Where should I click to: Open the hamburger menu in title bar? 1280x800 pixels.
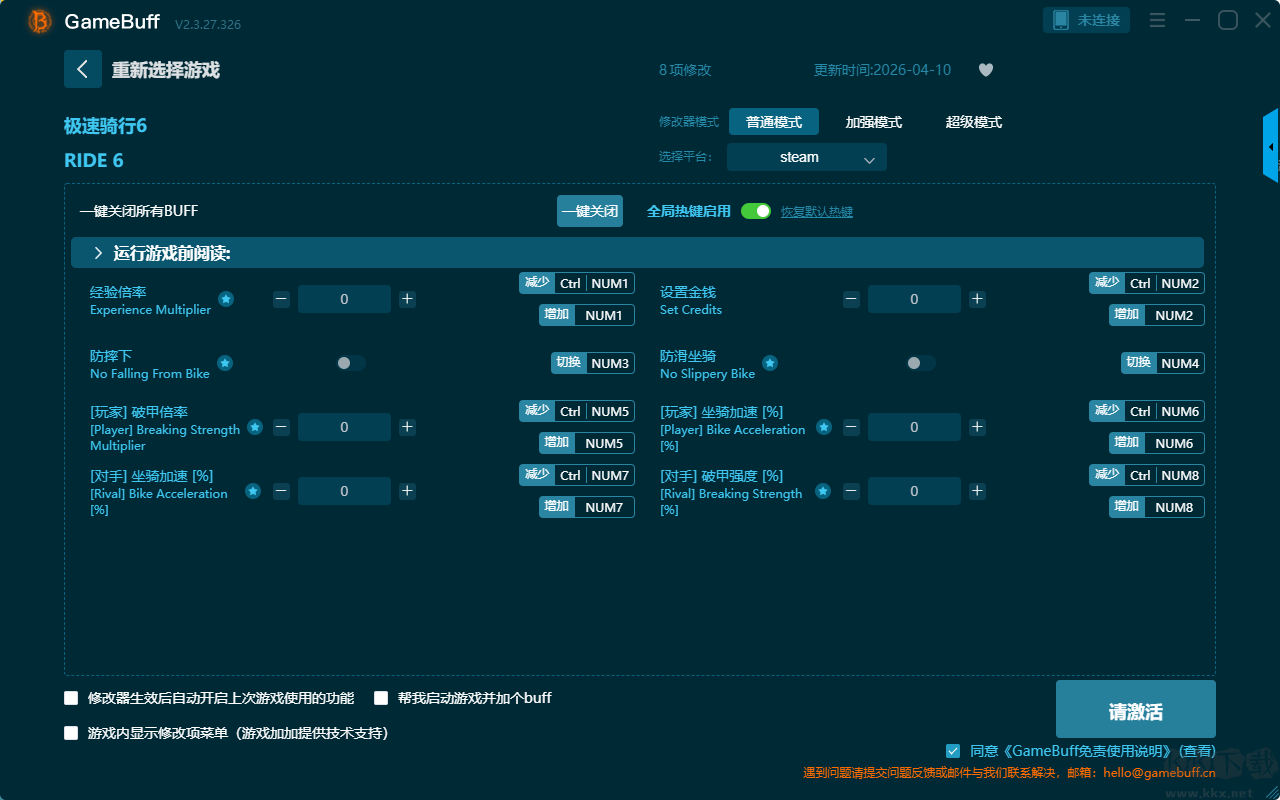click(1157, 20)
